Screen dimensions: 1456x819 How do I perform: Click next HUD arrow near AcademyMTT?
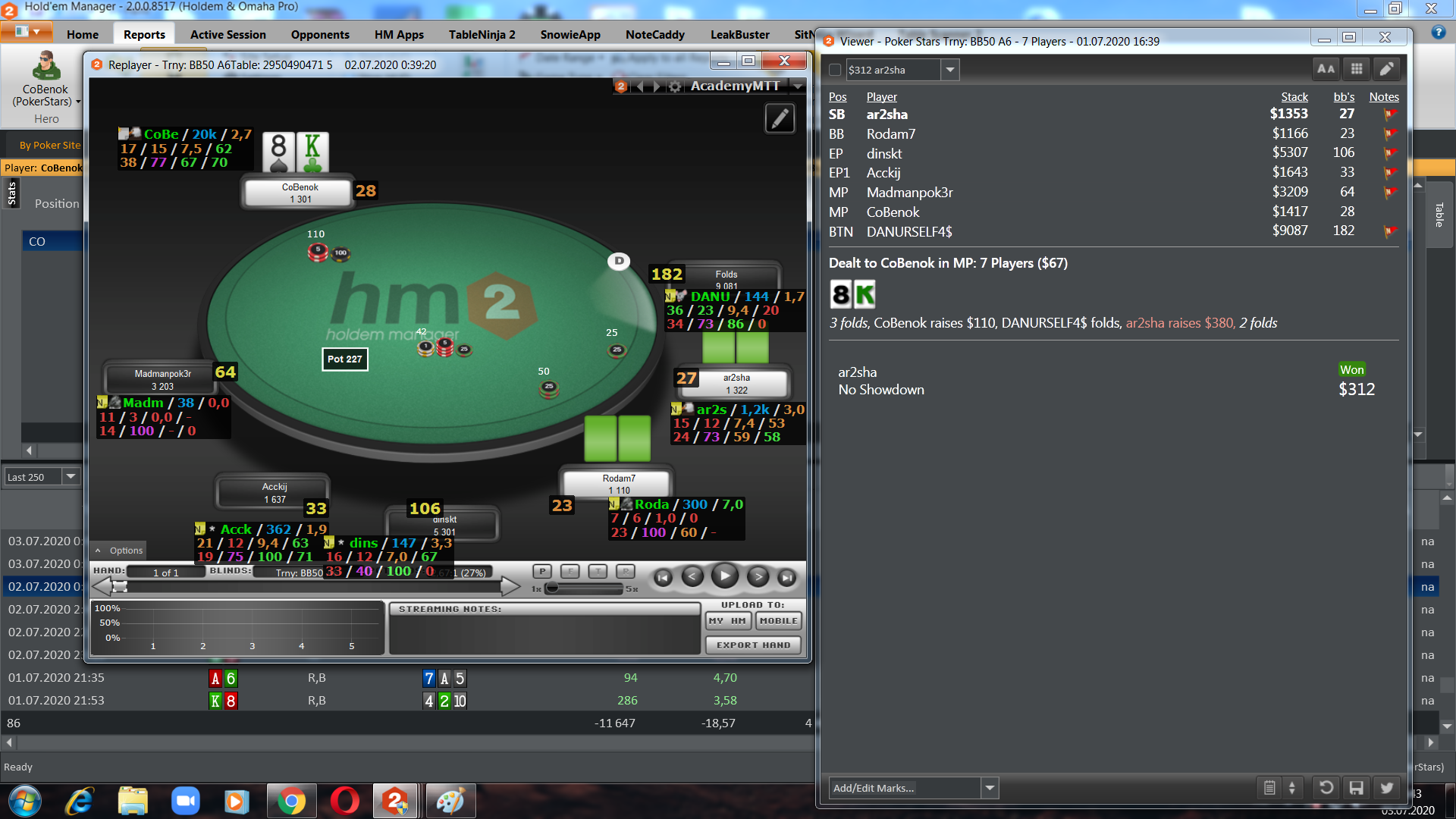tap(657, 86)
